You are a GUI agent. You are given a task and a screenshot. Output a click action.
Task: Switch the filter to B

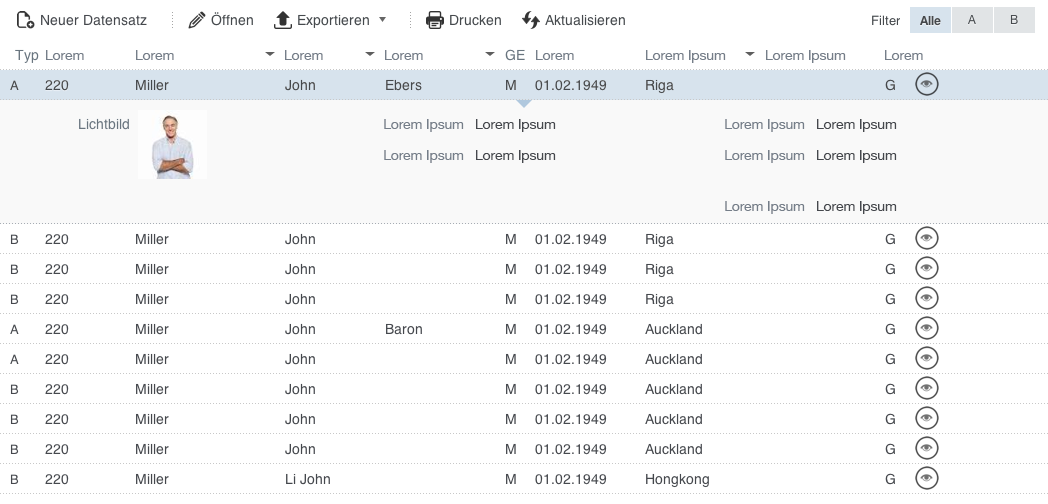pyautogui.click(x=1013, y=20)
